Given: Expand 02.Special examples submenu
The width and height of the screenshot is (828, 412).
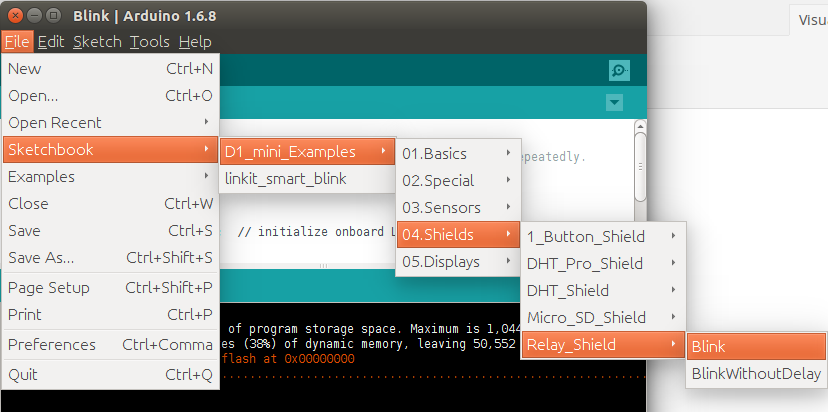Looking at the screenshot, I should click(x=458, y=181).
